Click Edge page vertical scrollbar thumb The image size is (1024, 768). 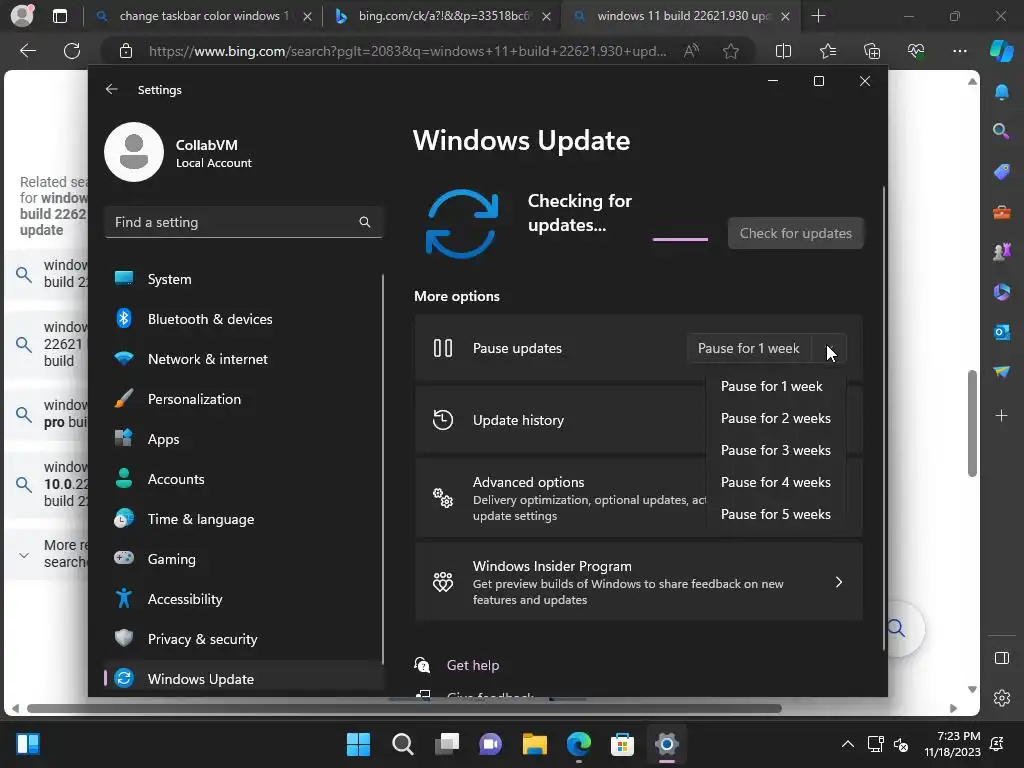click(972, 423)
